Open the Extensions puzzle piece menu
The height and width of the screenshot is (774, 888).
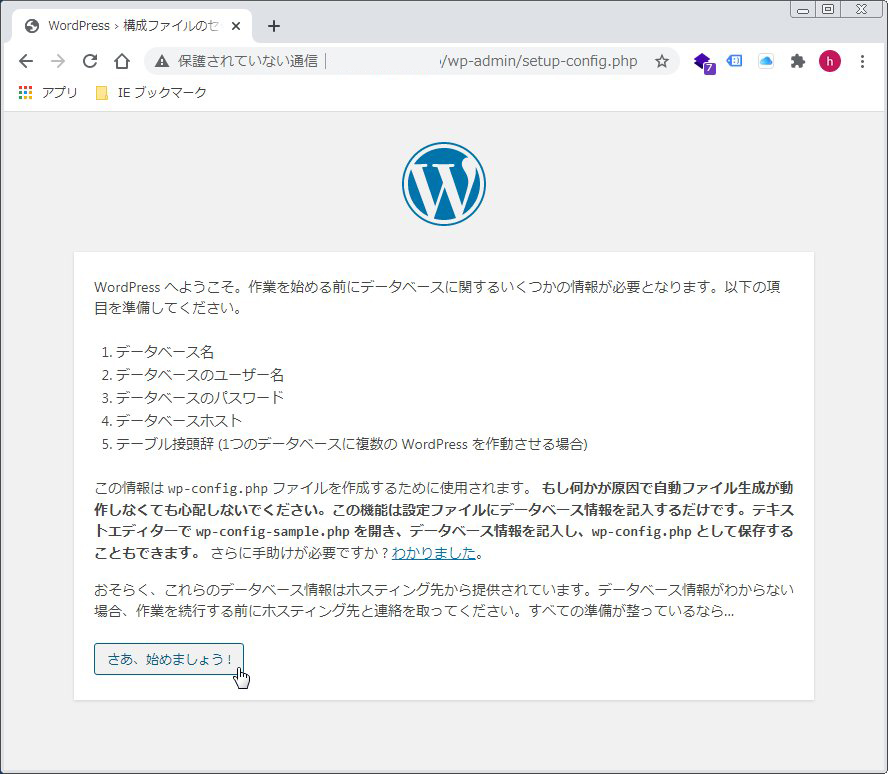click(x=797, y=61)
